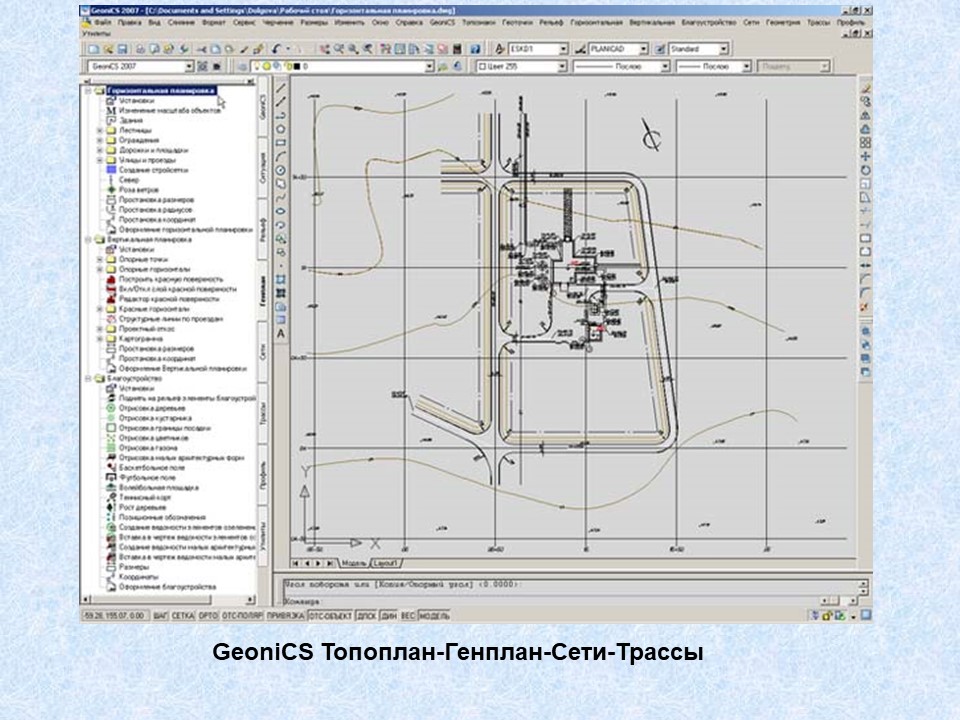
Task: Click 'Простановка радиусов' in the tree
Action: tap(156, 210)
